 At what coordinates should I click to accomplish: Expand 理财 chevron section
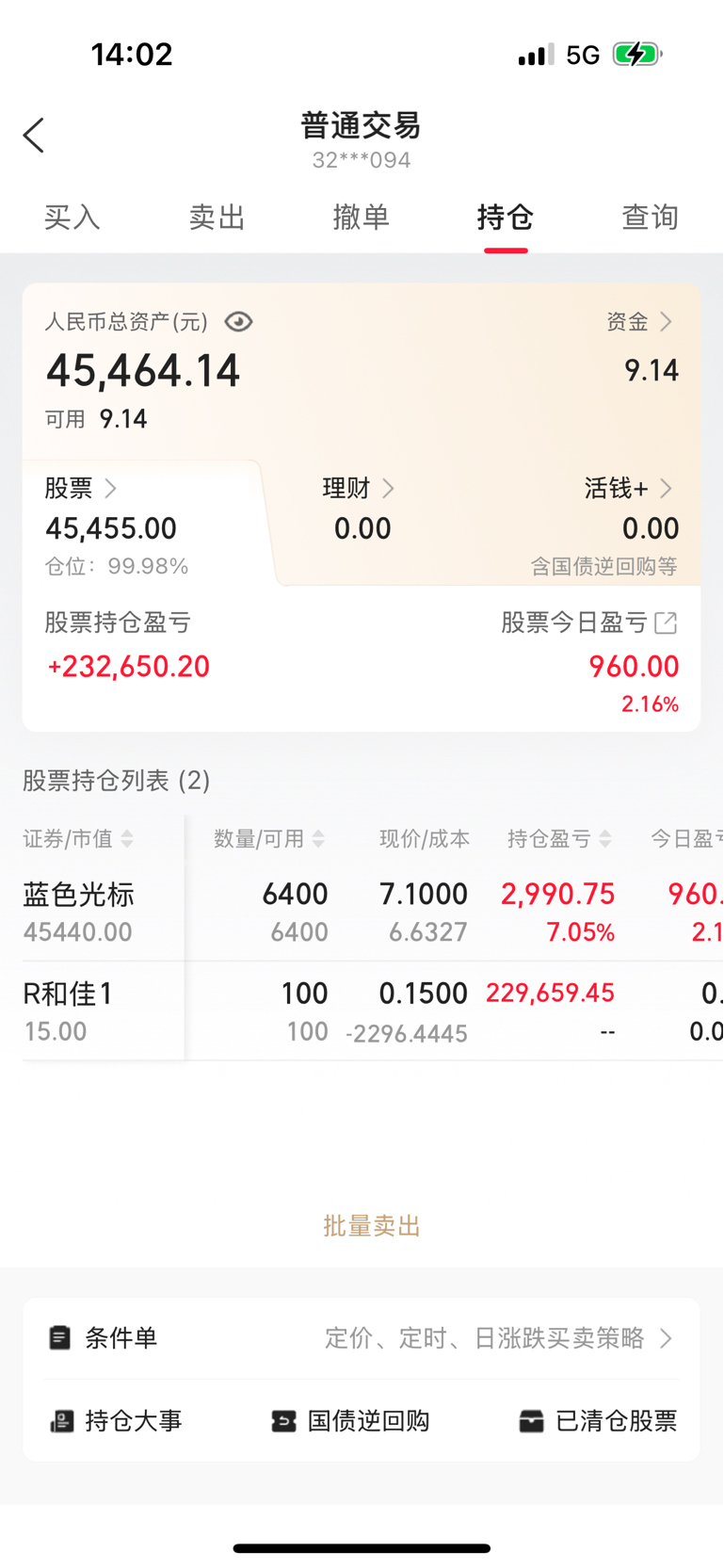[x=388, y=488]
